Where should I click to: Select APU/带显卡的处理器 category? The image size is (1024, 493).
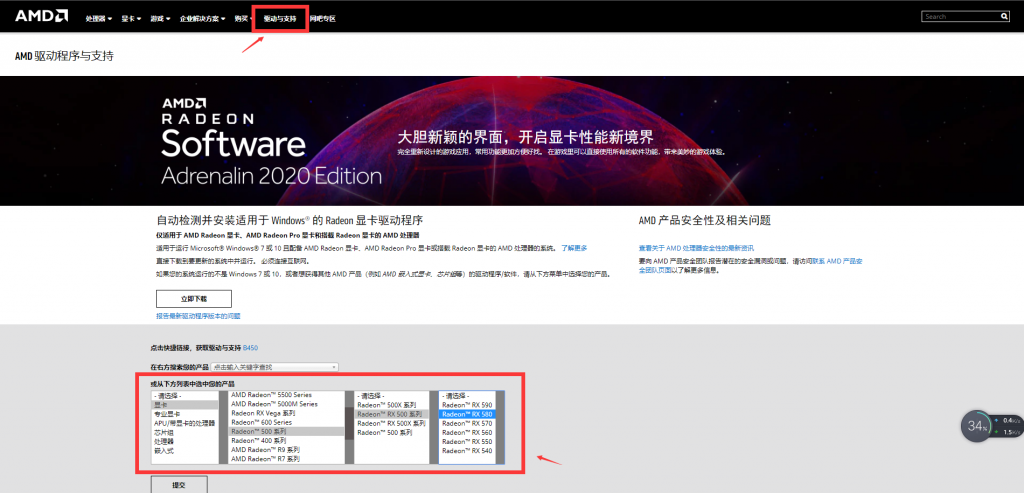[x=184, y=423]
